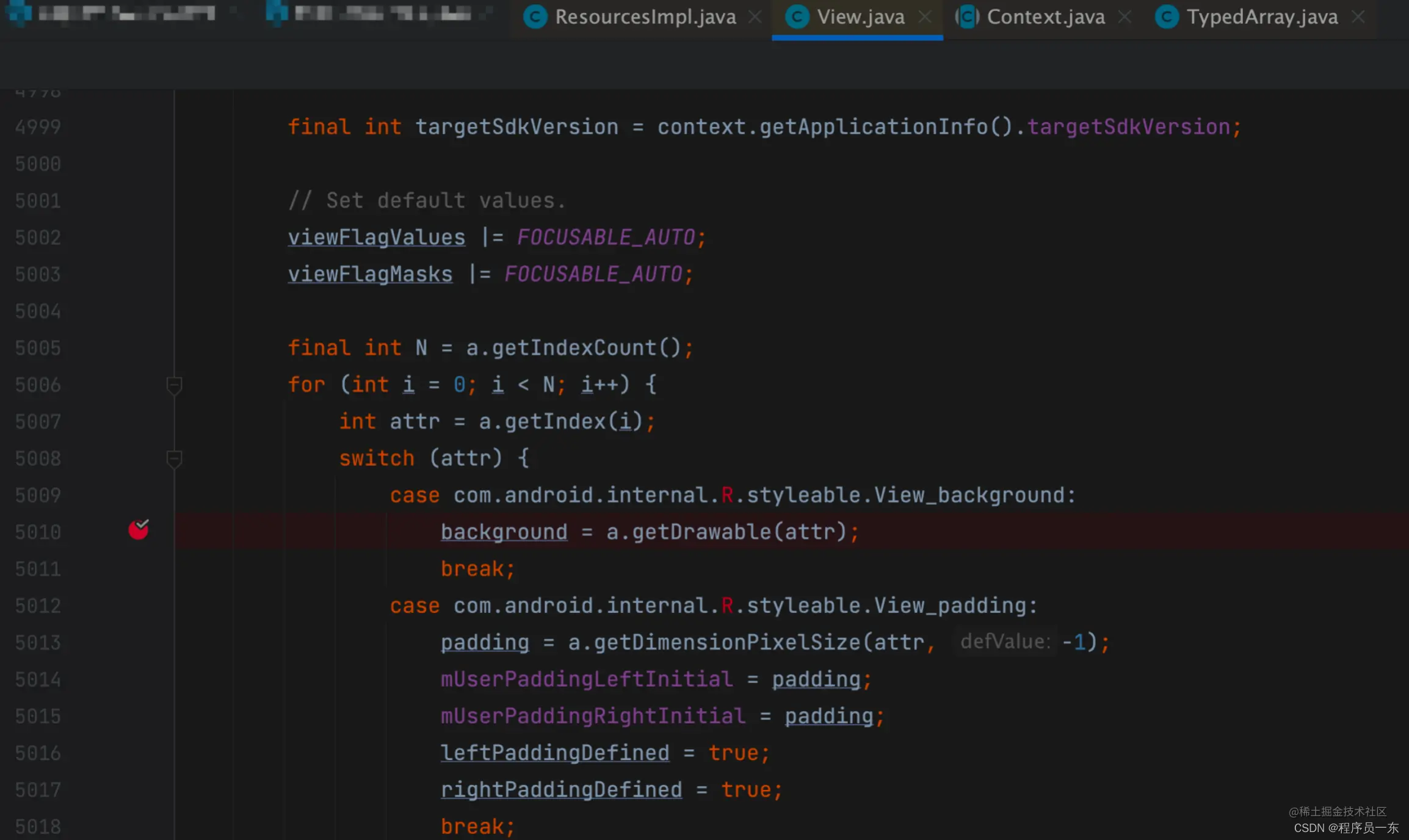
Task: Click the TypedArray.java class icon
Action: [x=1167, y=17]
